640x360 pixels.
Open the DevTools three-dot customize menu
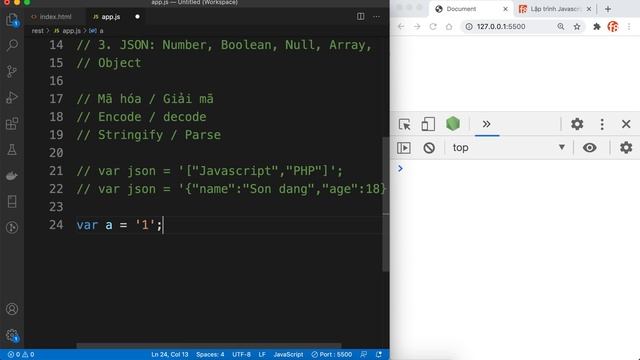click(x=602, y=124)
